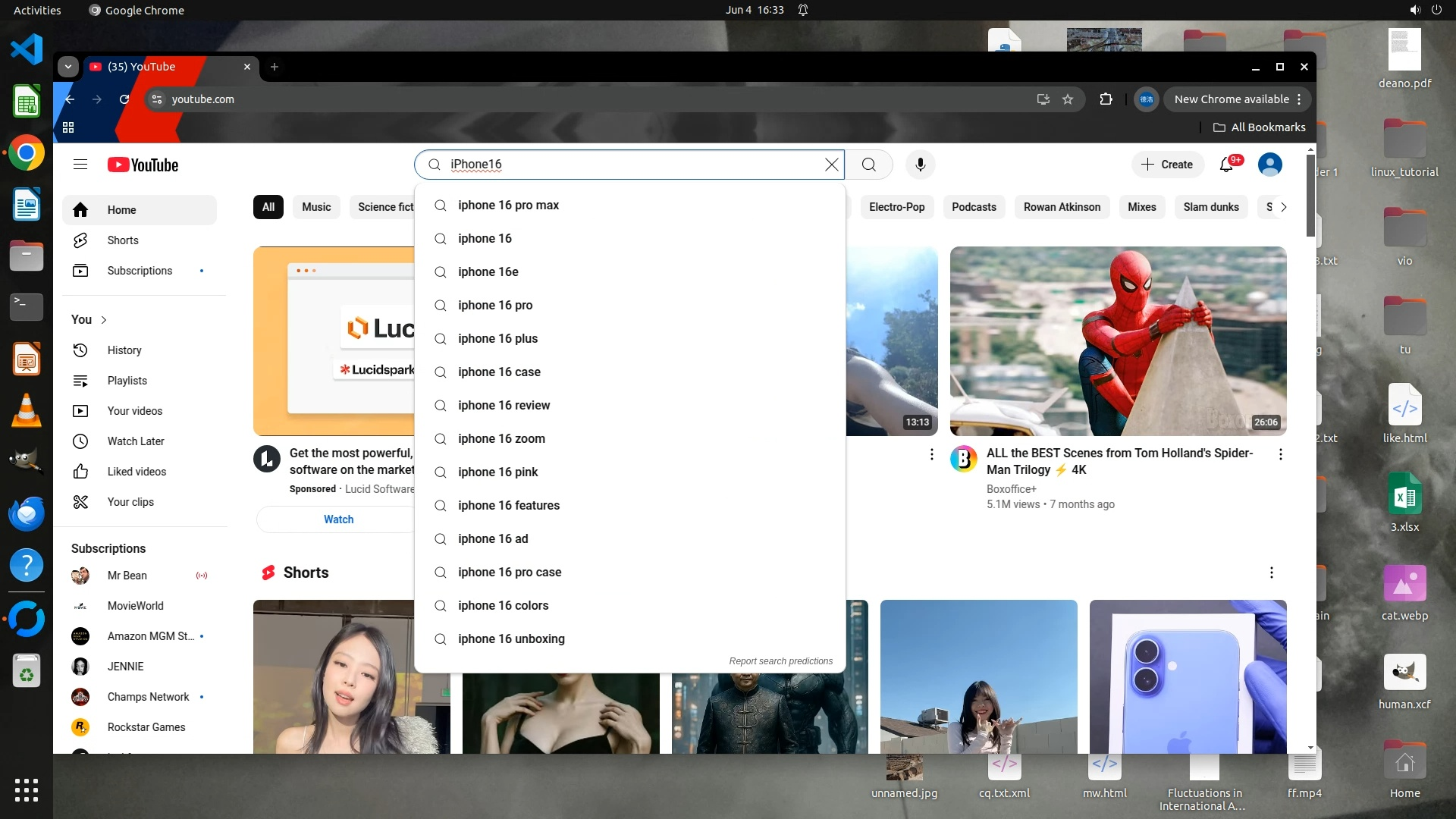Click 'Report search predictions' link
This screenshot has height=819, width=1456.
[x=780, y=661]
